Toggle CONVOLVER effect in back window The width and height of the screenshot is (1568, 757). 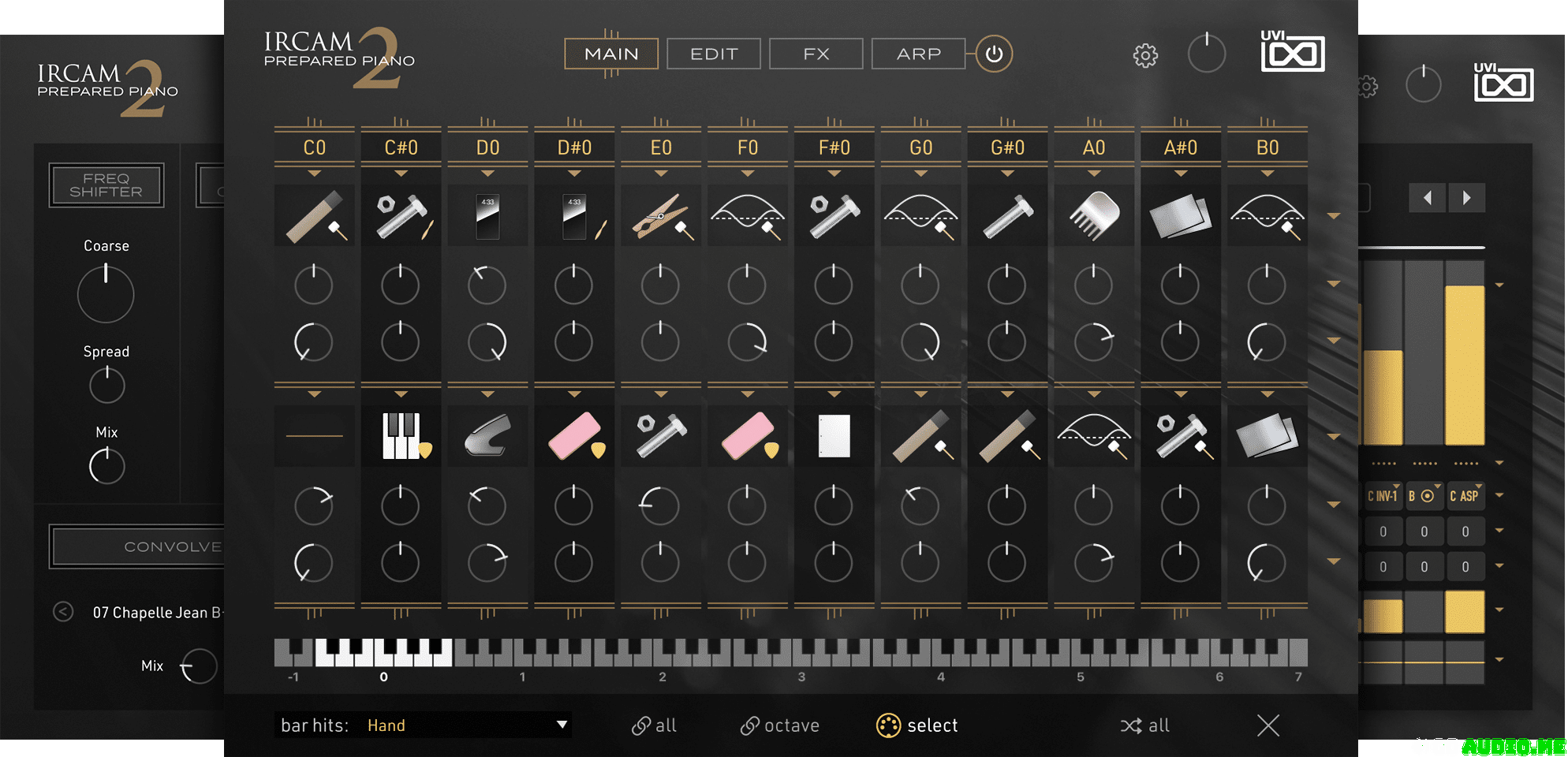[x=138, y=546]
